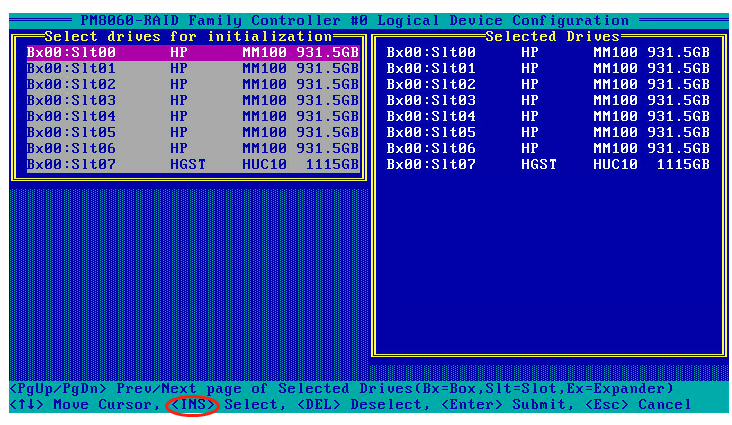Click Bx00:Slt01 in the Selected Drives panel
This screenshot has height=425, width=732.
click(548, 68)
